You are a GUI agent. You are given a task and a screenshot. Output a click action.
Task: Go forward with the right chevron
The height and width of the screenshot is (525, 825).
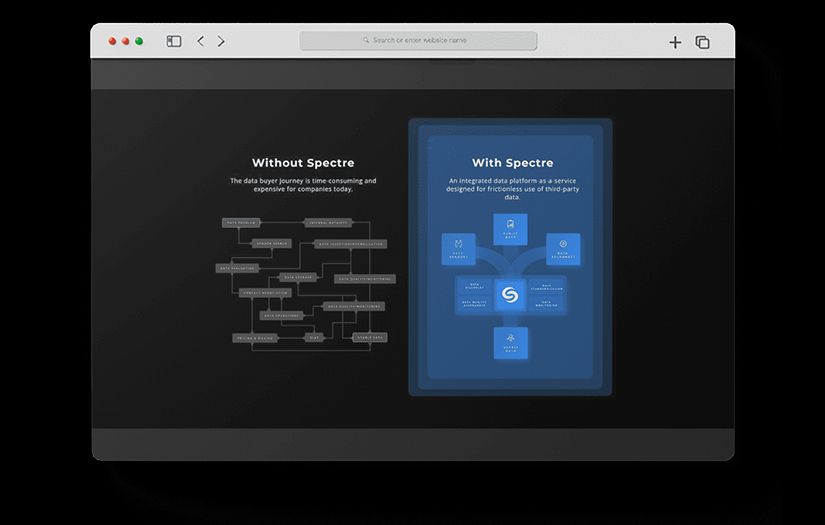click(x=221, y=41)
